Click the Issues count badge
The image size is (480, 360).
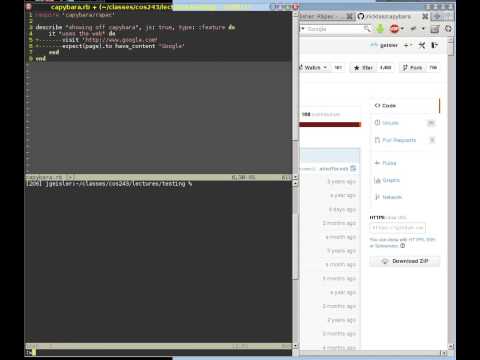click(x=431, y=123)
